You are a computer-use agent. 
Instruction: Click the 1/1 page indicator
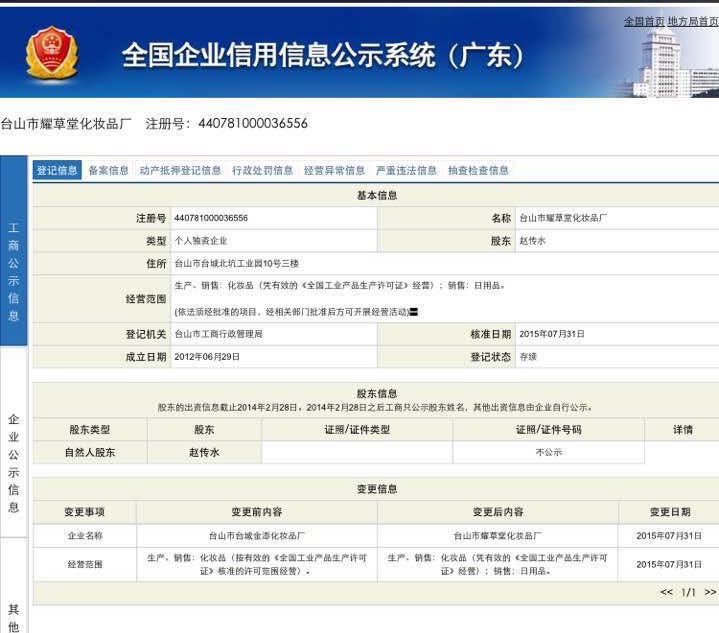click(x=688, y=592)
